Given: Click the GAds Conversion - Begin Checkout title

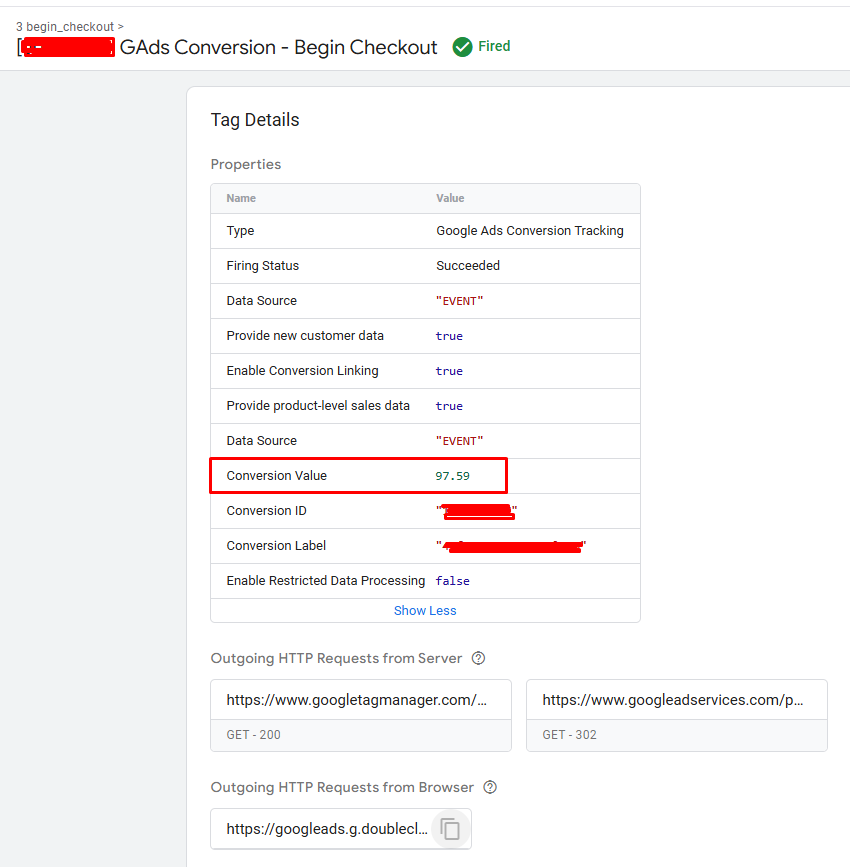Looking at the screenshot, I should [x=278, y=48].
